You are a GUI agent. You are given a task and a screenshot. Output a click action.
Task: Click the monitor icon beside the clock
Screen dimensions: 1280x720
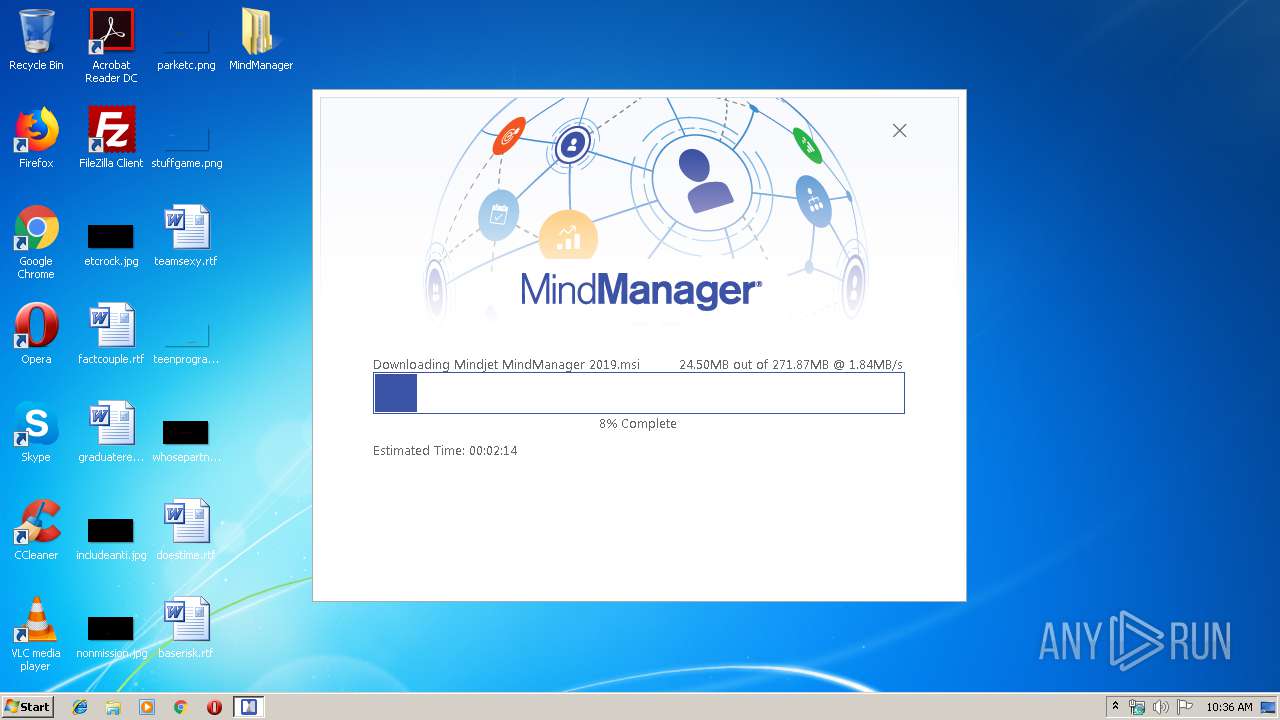pyautogui.click(x=1268, y=707)
